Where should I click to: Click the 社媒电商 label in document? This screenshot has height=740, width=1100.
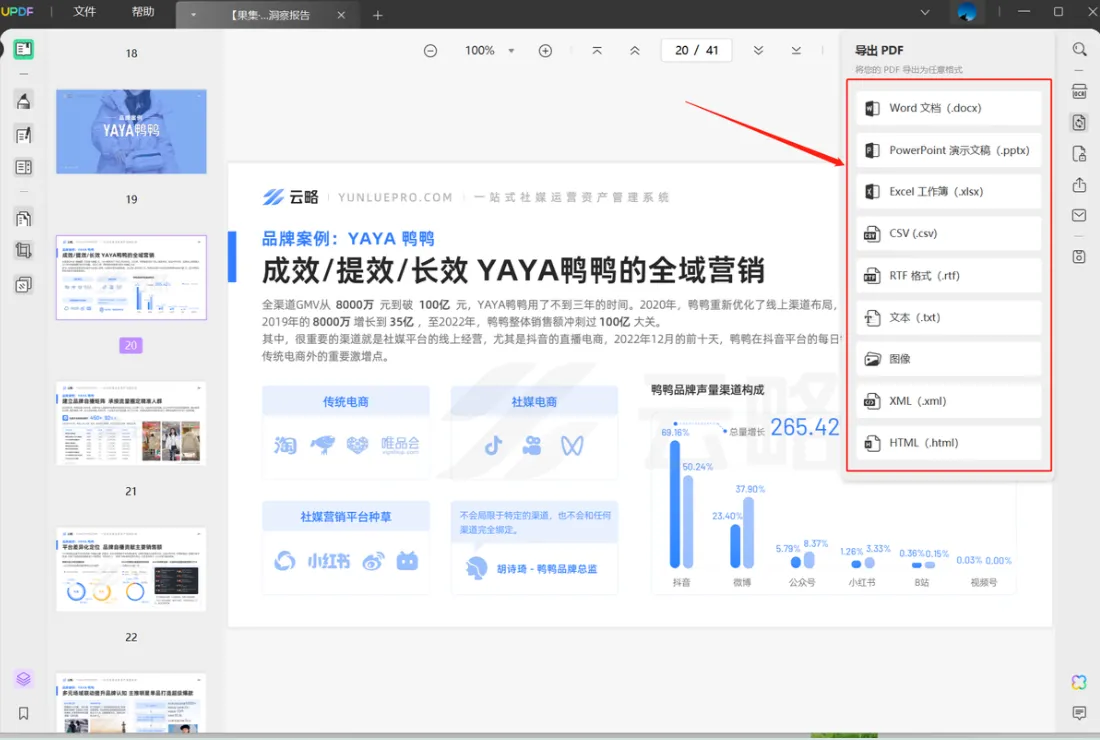click(534, 402)
